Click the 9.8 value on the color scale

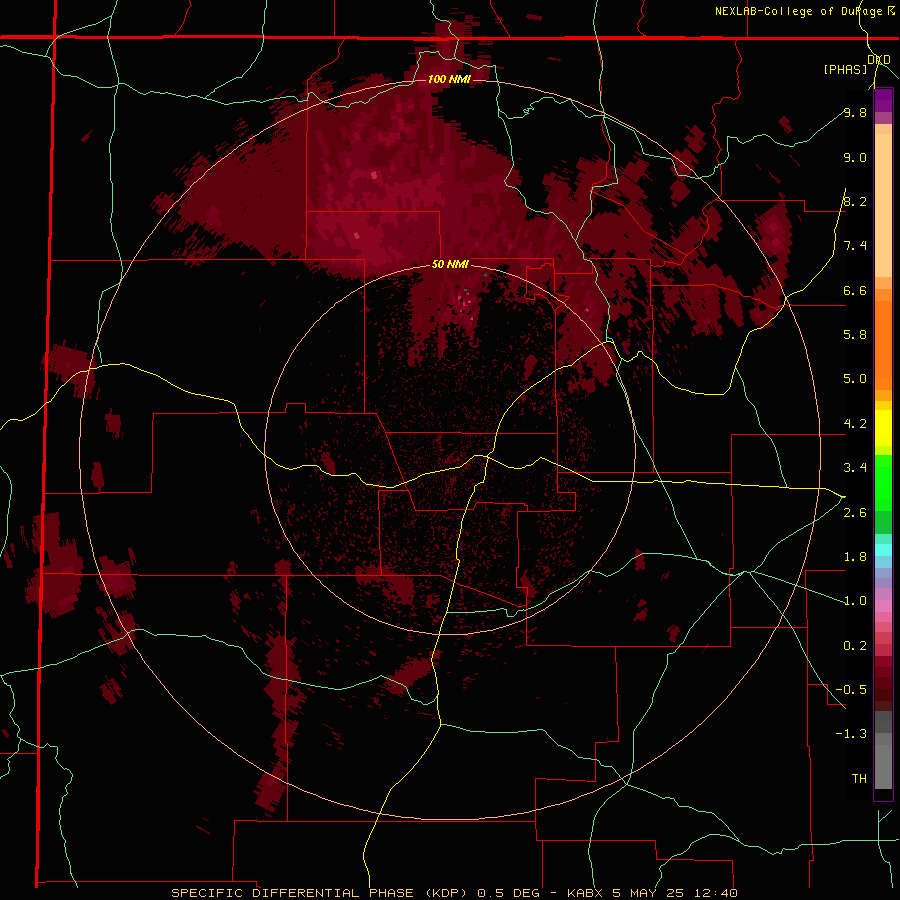pyautogui.click(x=855, y=112)
